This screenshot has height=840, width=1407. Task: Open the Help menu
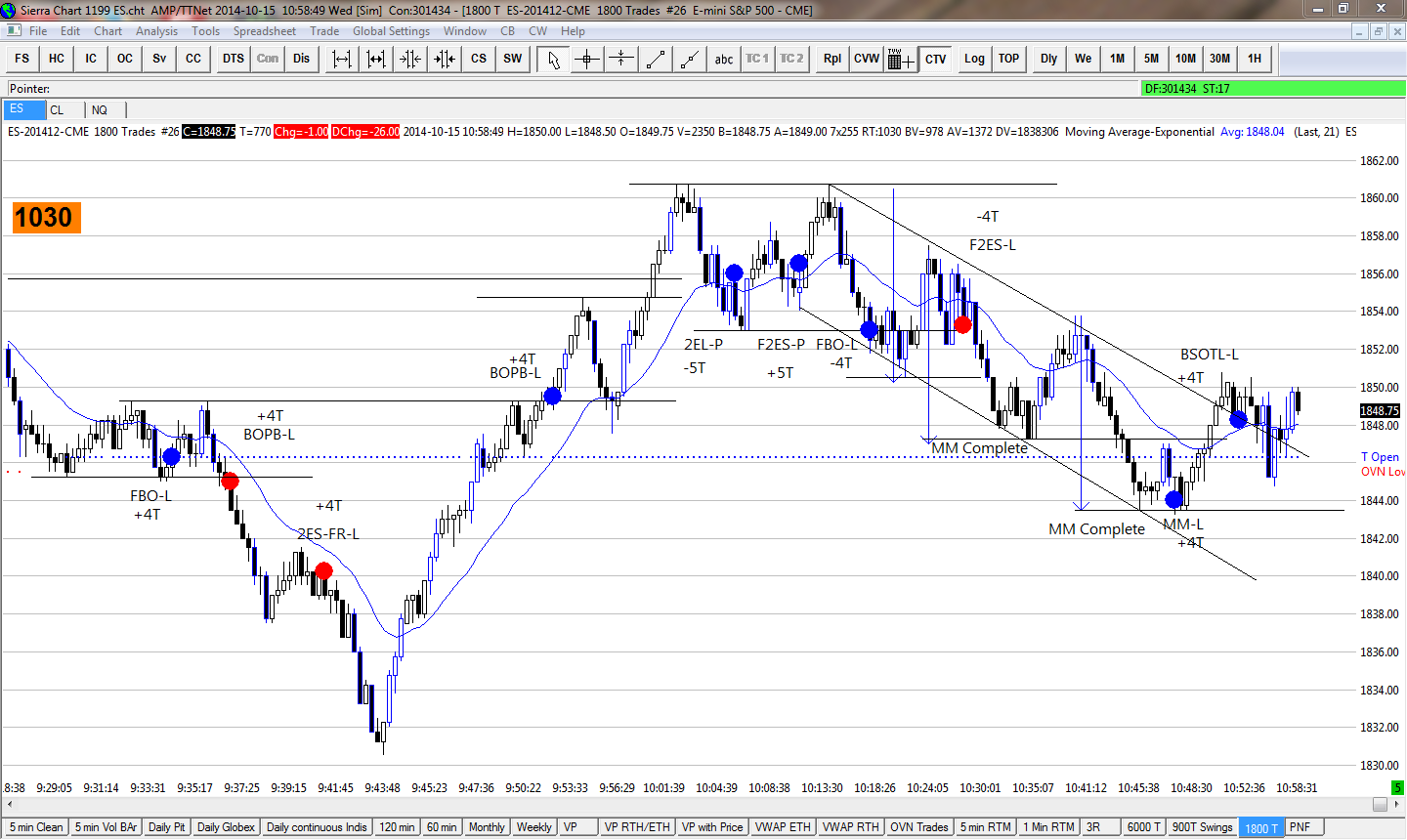574,31
